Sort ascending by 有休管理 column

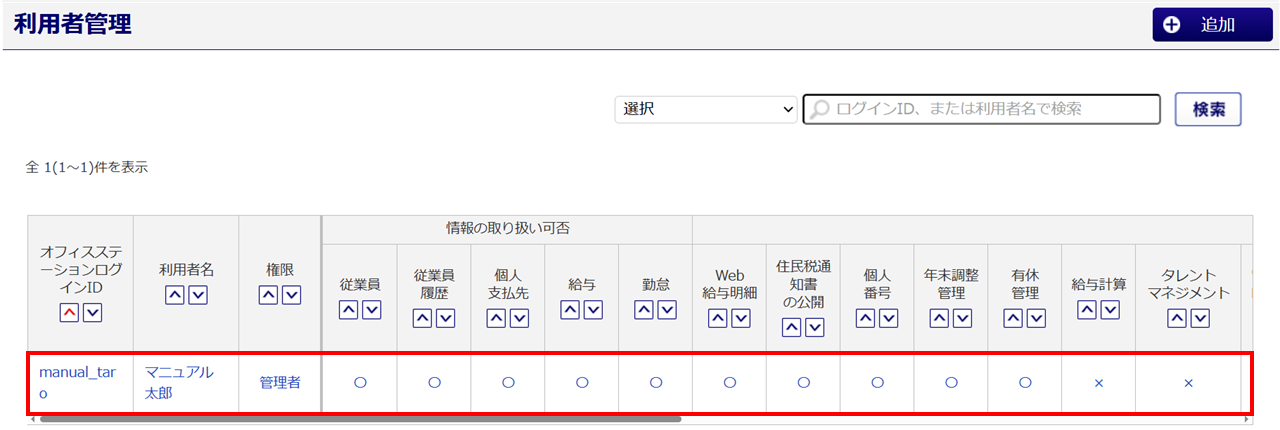[x=1013, y=318]
